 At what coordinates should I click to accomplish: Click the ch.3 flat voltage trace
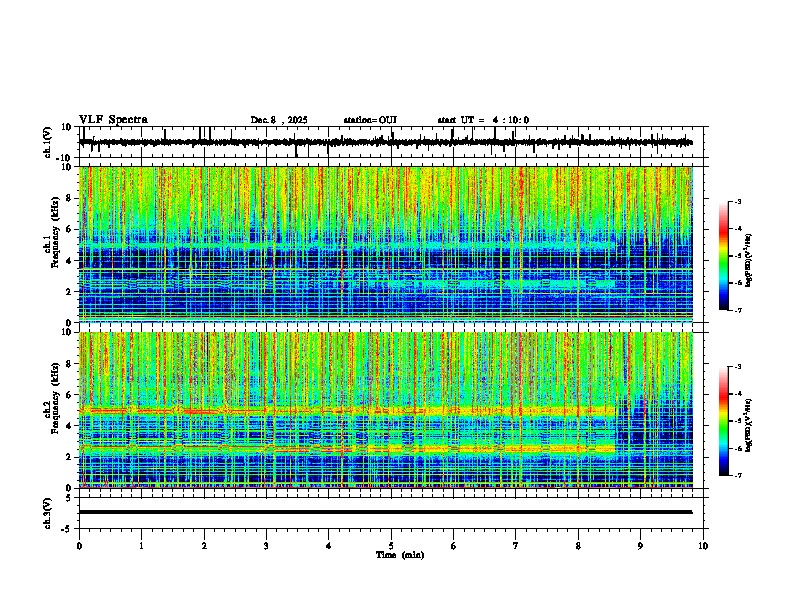point(386,512)
